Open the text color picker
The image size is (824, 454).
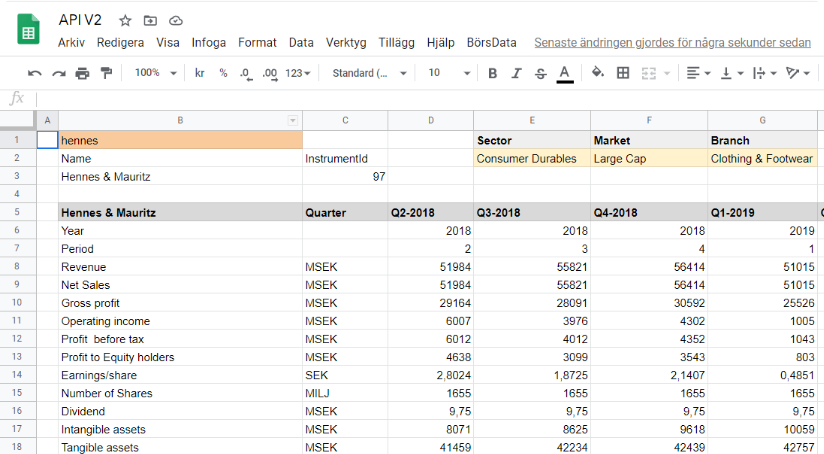pos(565,73)
